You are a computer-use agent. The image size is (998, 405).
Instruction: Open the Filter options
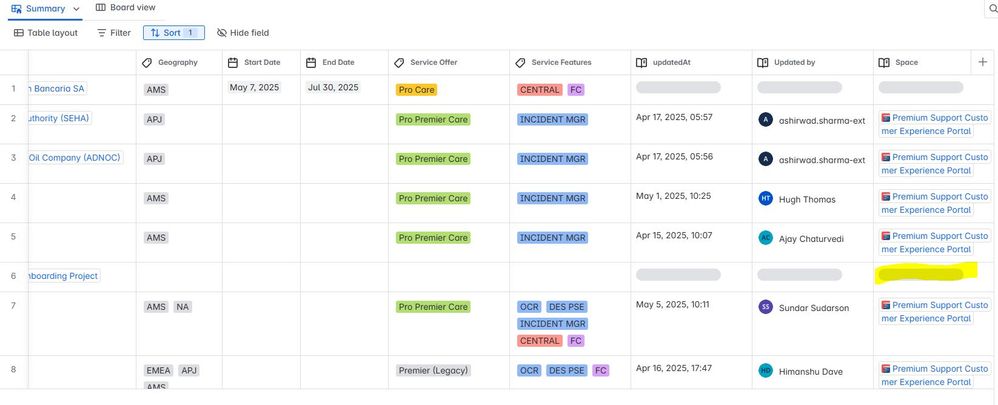[114, 32]
